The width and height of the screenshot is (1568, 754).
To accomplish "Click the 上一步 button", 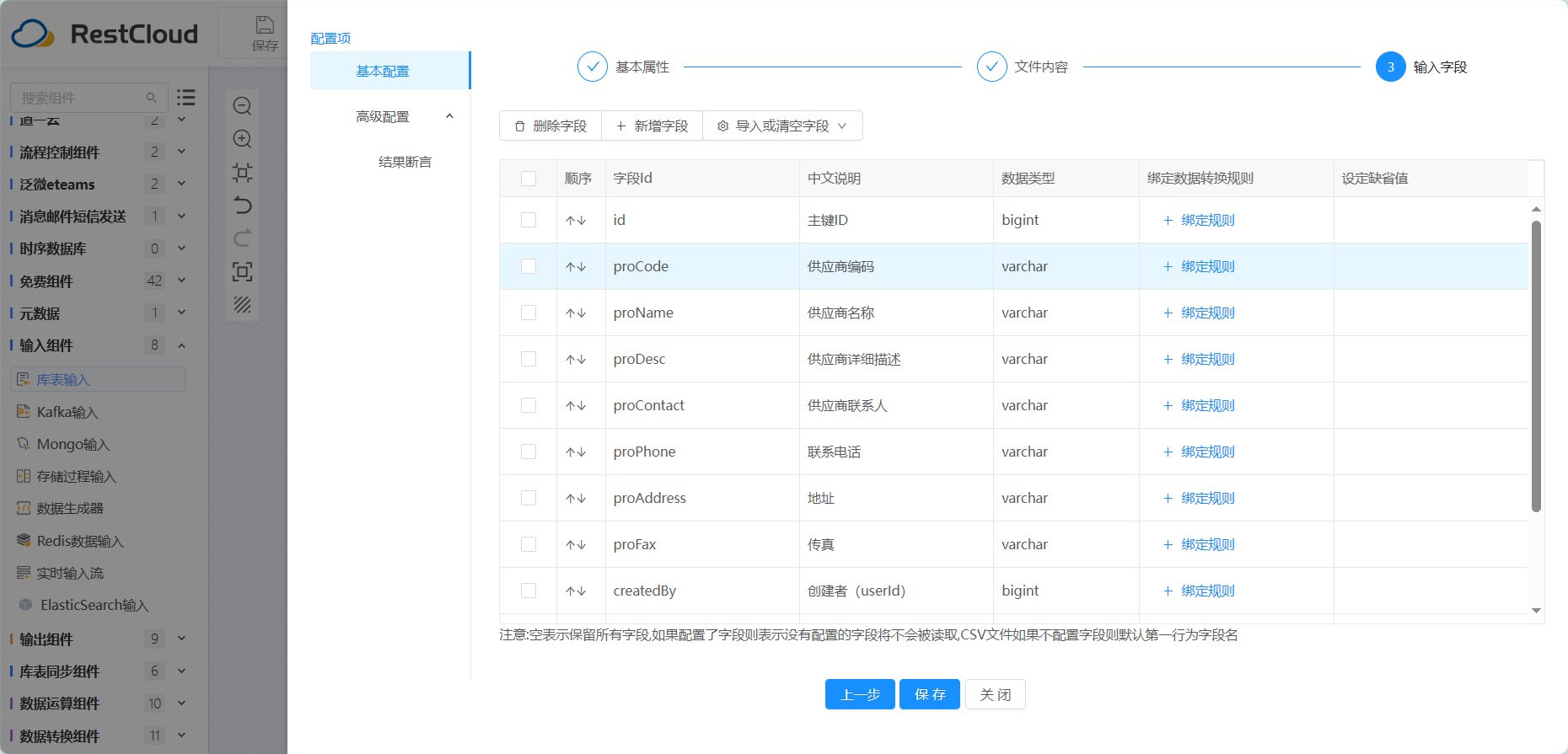I will point(860,694).
